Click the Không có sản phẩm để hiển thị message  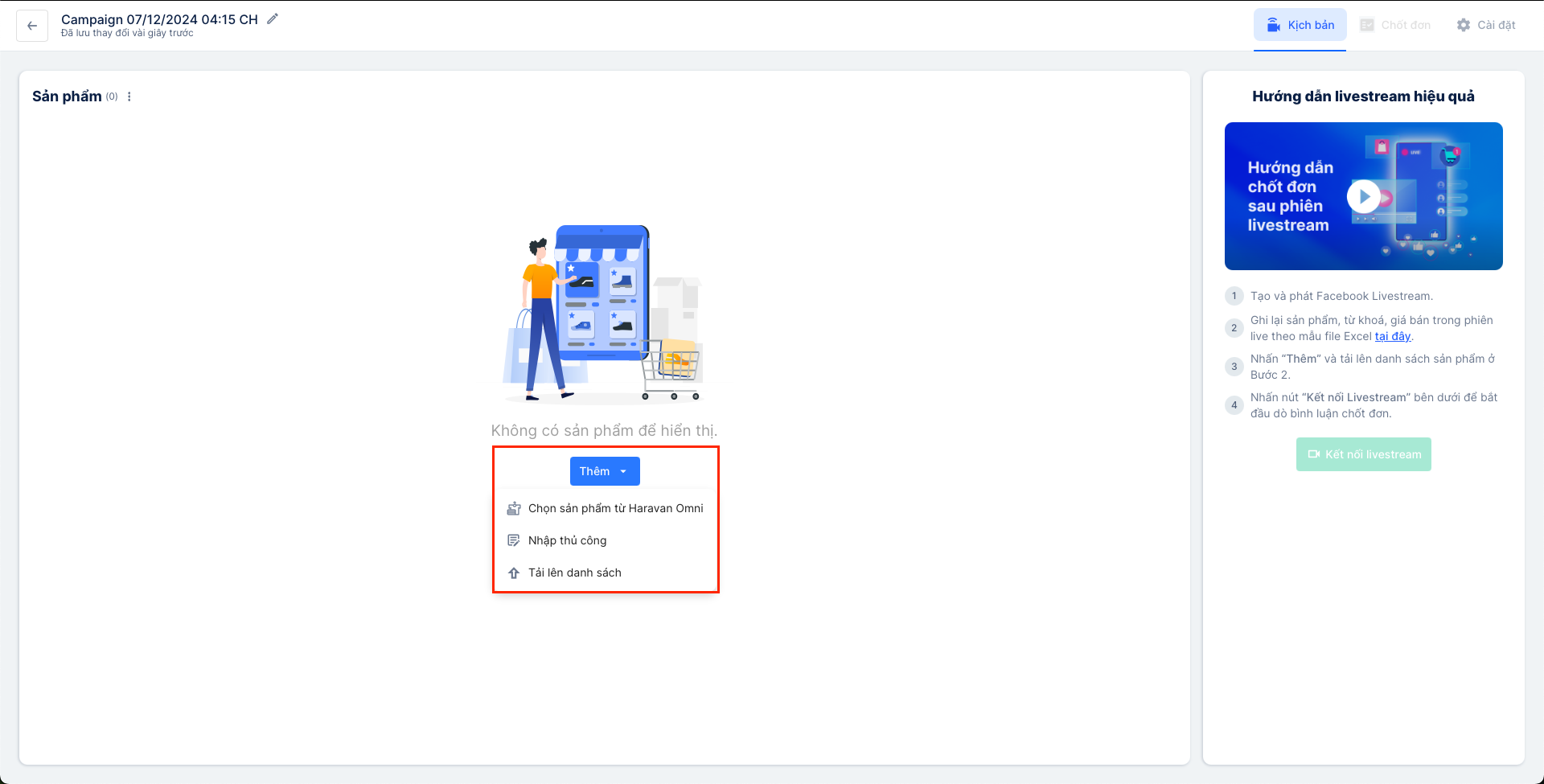pyautogui.click(x=604, y=430)
